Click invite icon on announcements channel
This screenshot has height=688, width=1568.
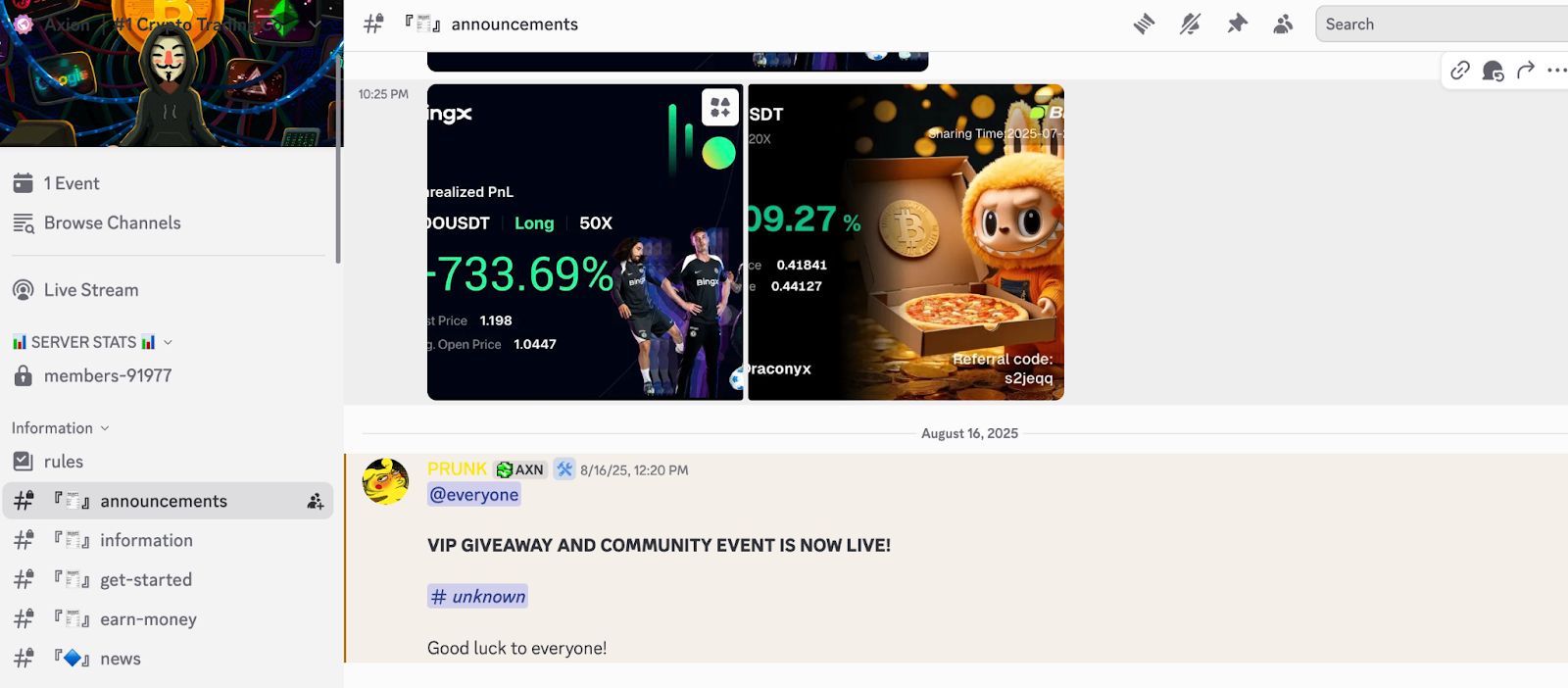pyautogui.click(x=315, y=501)
